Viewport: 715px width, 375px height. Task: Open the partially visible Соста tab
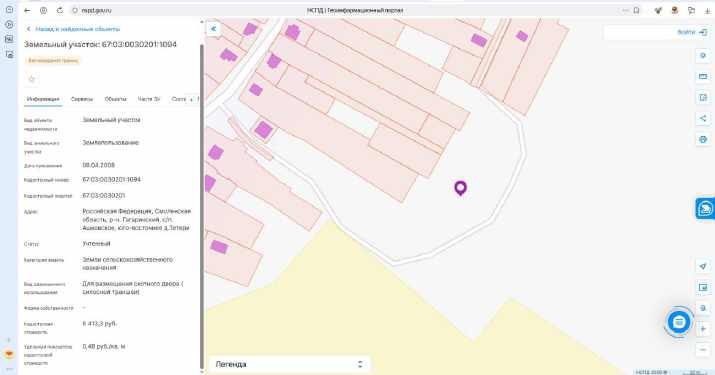coord(178,99)
